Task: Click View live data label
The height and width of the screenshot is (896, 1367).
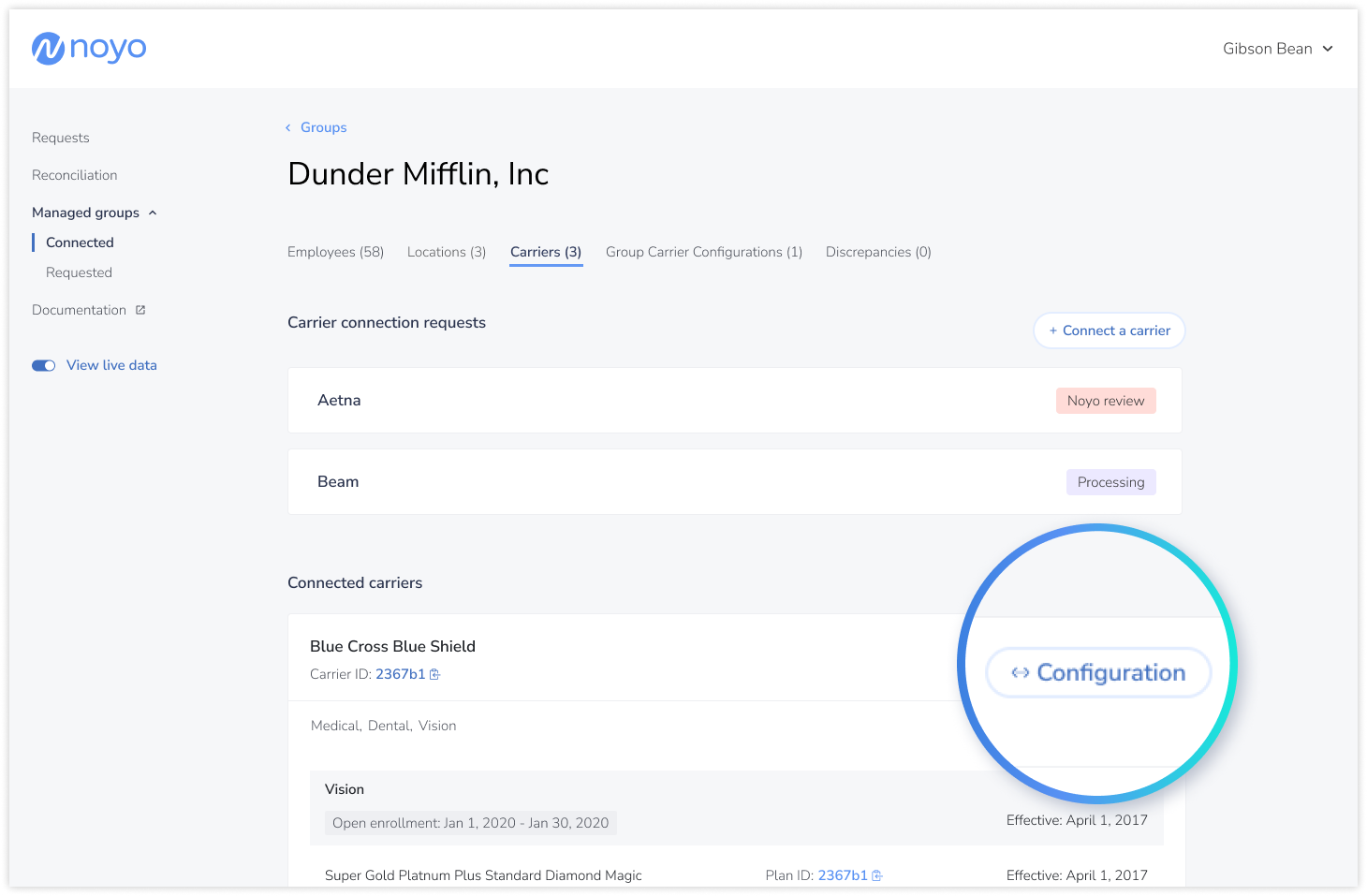Action: pos(111,365)
